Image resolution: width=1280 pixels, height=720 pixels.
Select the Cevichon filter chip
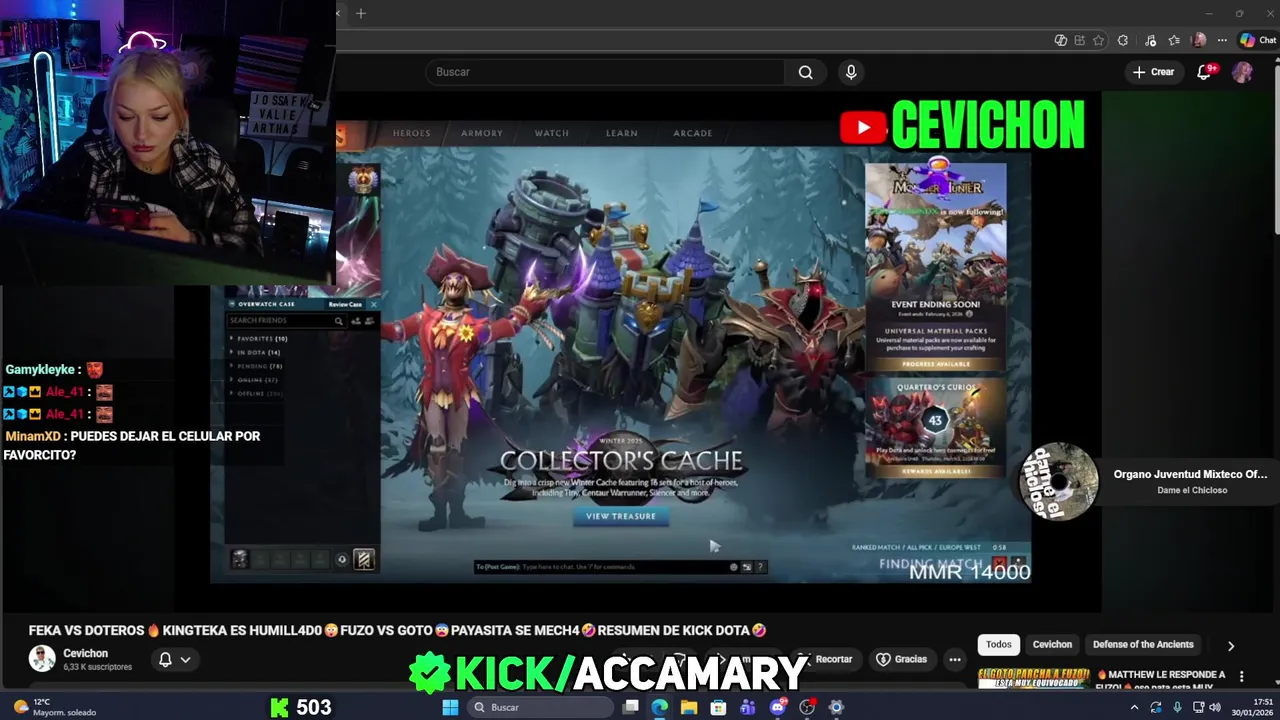point(1052,645)
